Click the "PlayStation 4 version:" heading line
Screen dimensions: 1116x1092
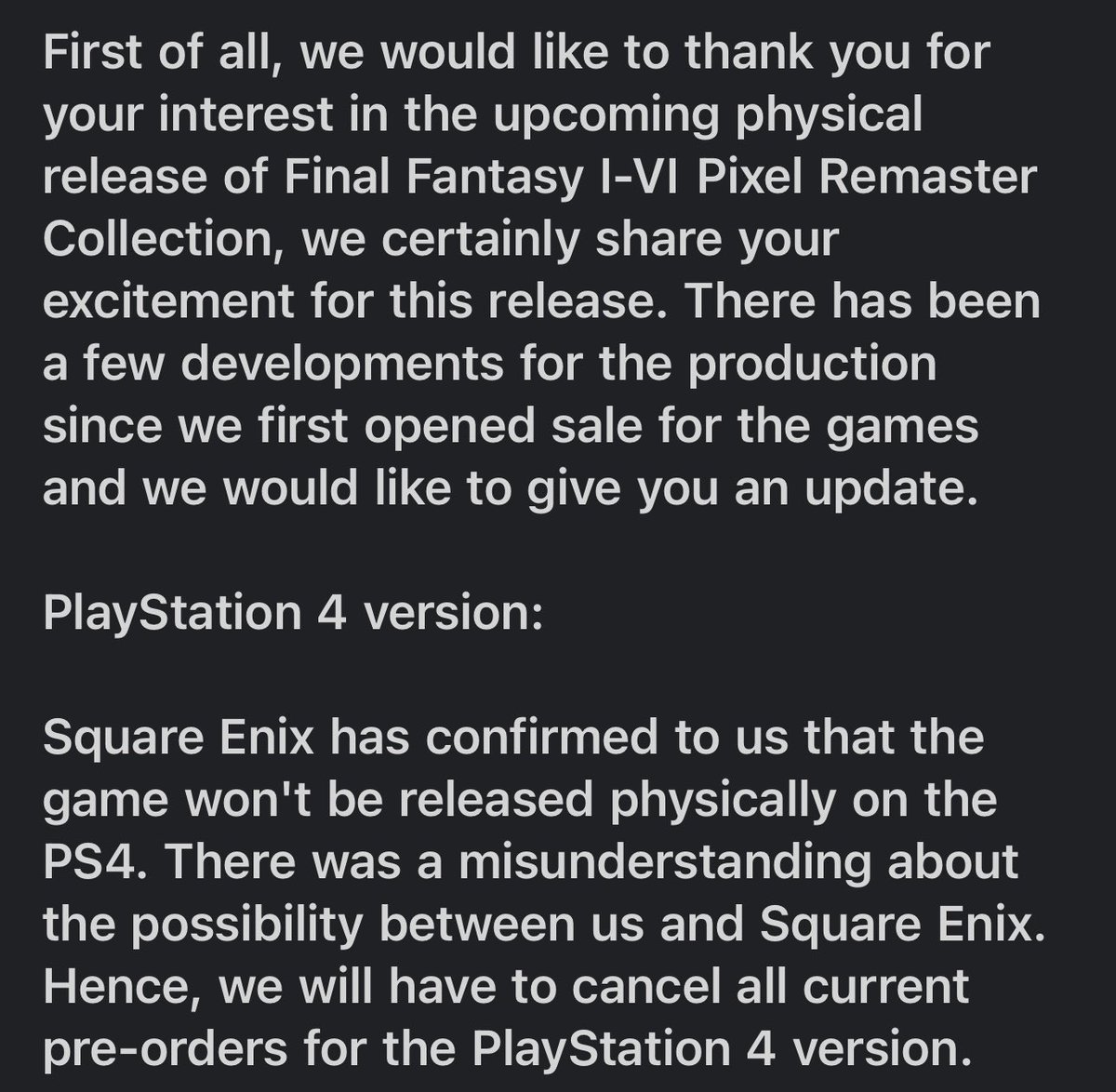tap(292, 614)
